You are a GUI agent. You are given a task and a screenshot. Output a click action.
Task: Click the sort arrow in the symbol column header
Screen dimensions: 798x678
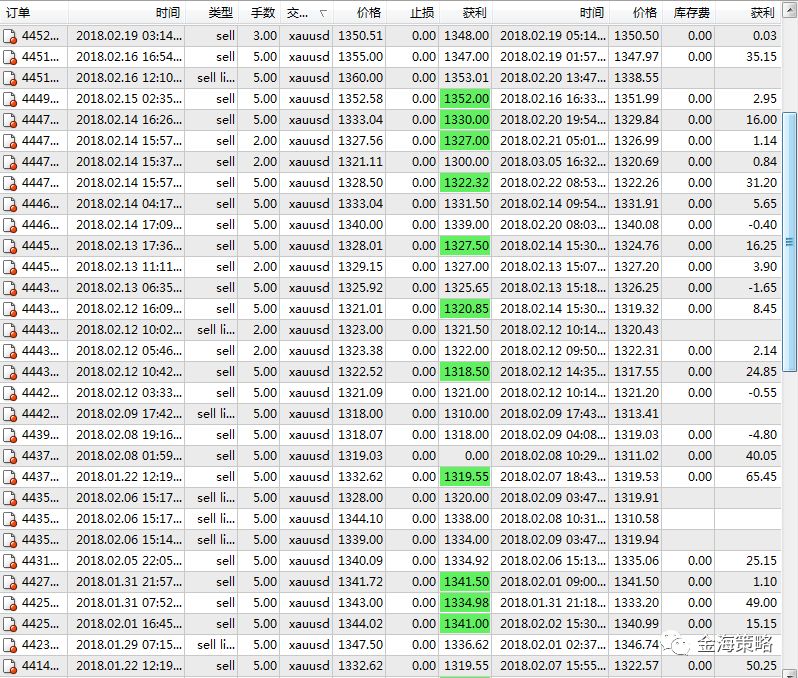pos(322,13)
